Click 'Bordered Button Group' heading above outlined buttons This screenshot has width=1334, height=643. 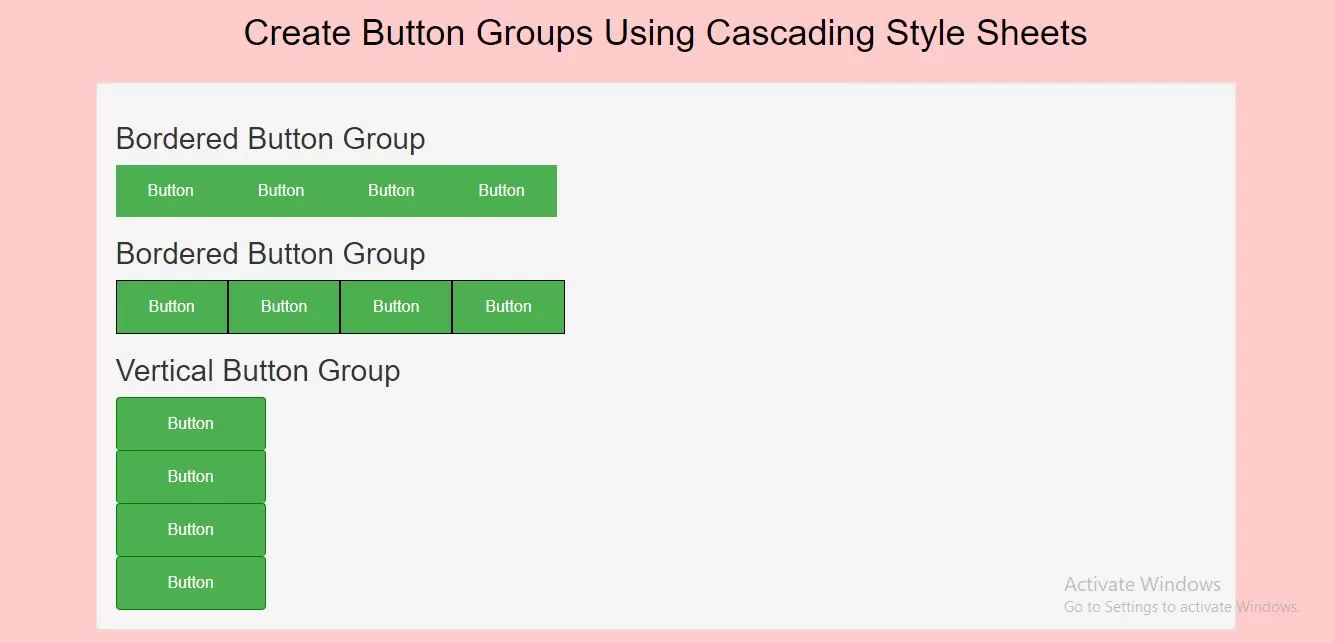(x=270, y=254)
